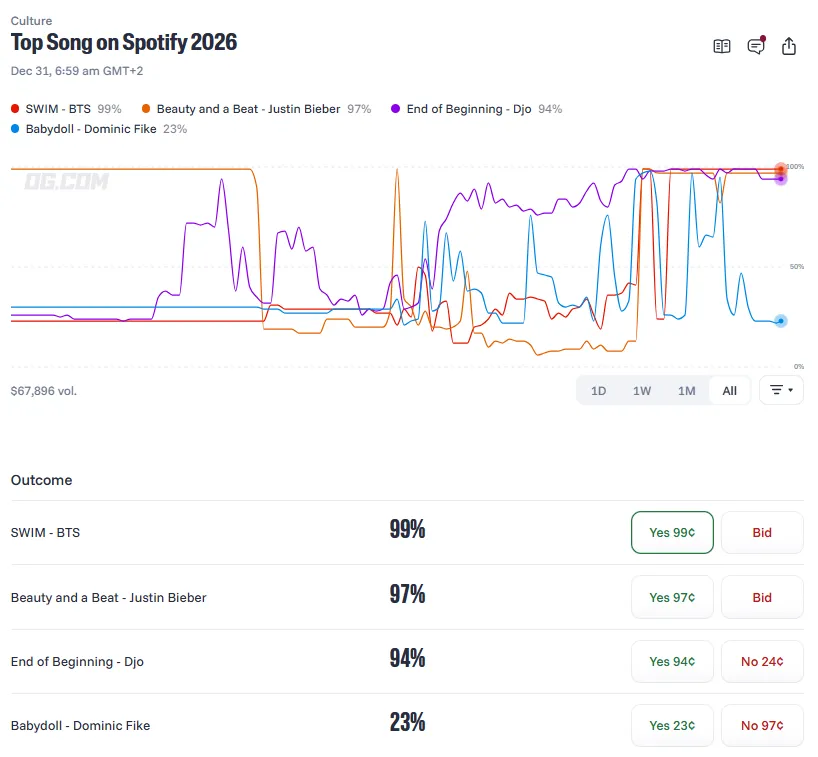Screen dimensions: 818x757
Task: Click Yes 94¢ for End of Beginning
Action: (672, 662)
